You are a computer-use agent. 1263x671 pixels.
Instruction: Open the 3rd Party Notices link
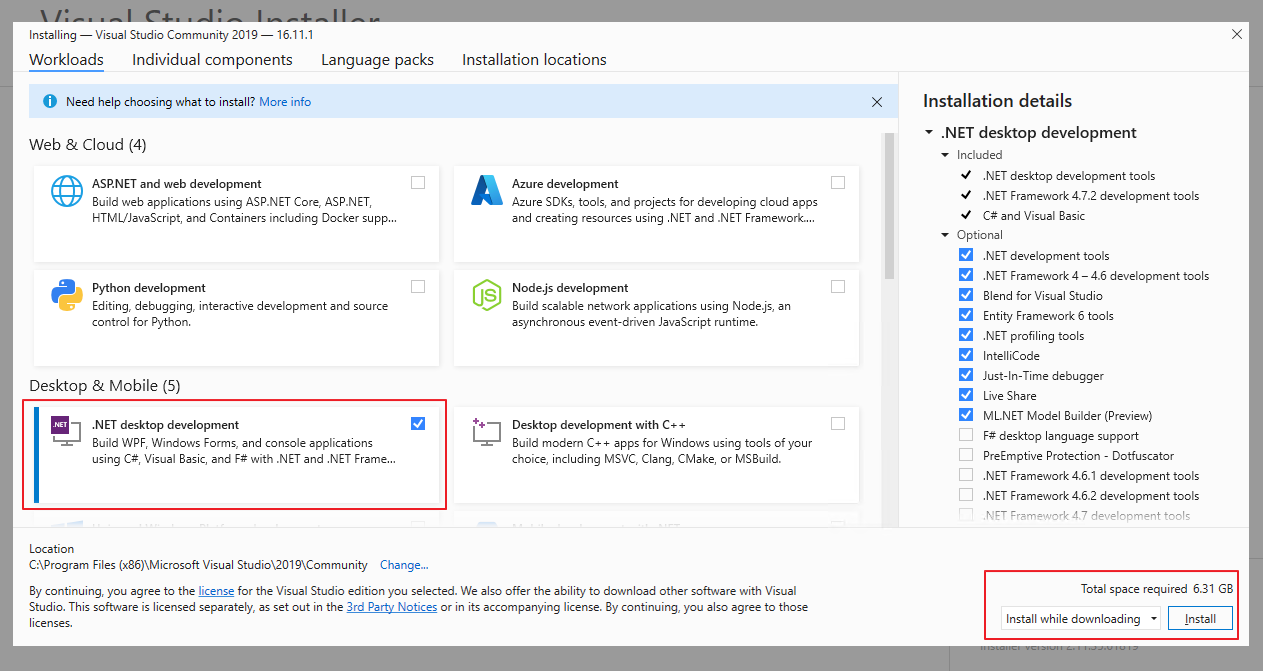pyautogui.click(x=391, y=606)
